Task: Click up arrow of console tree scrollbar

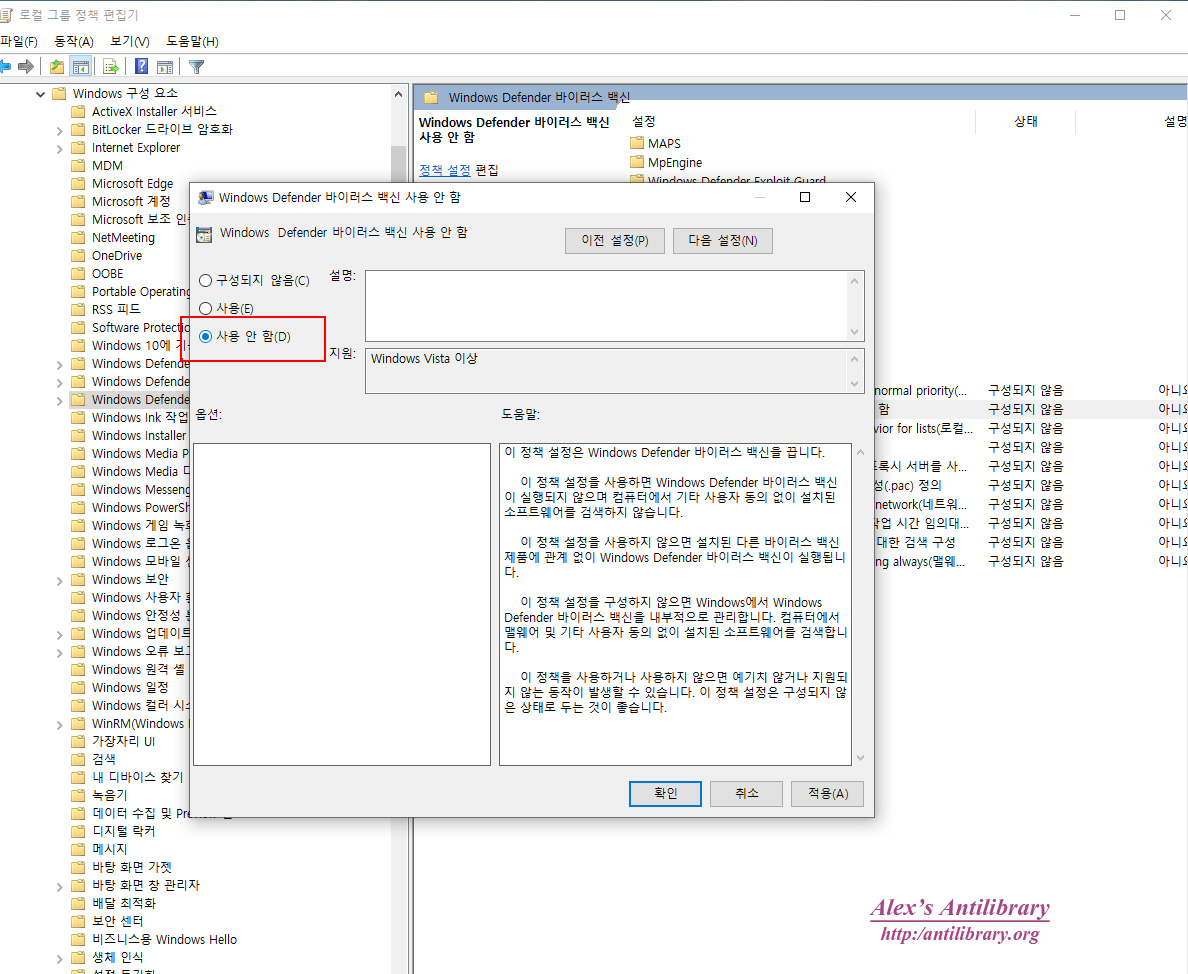Action: coord(399,95)
